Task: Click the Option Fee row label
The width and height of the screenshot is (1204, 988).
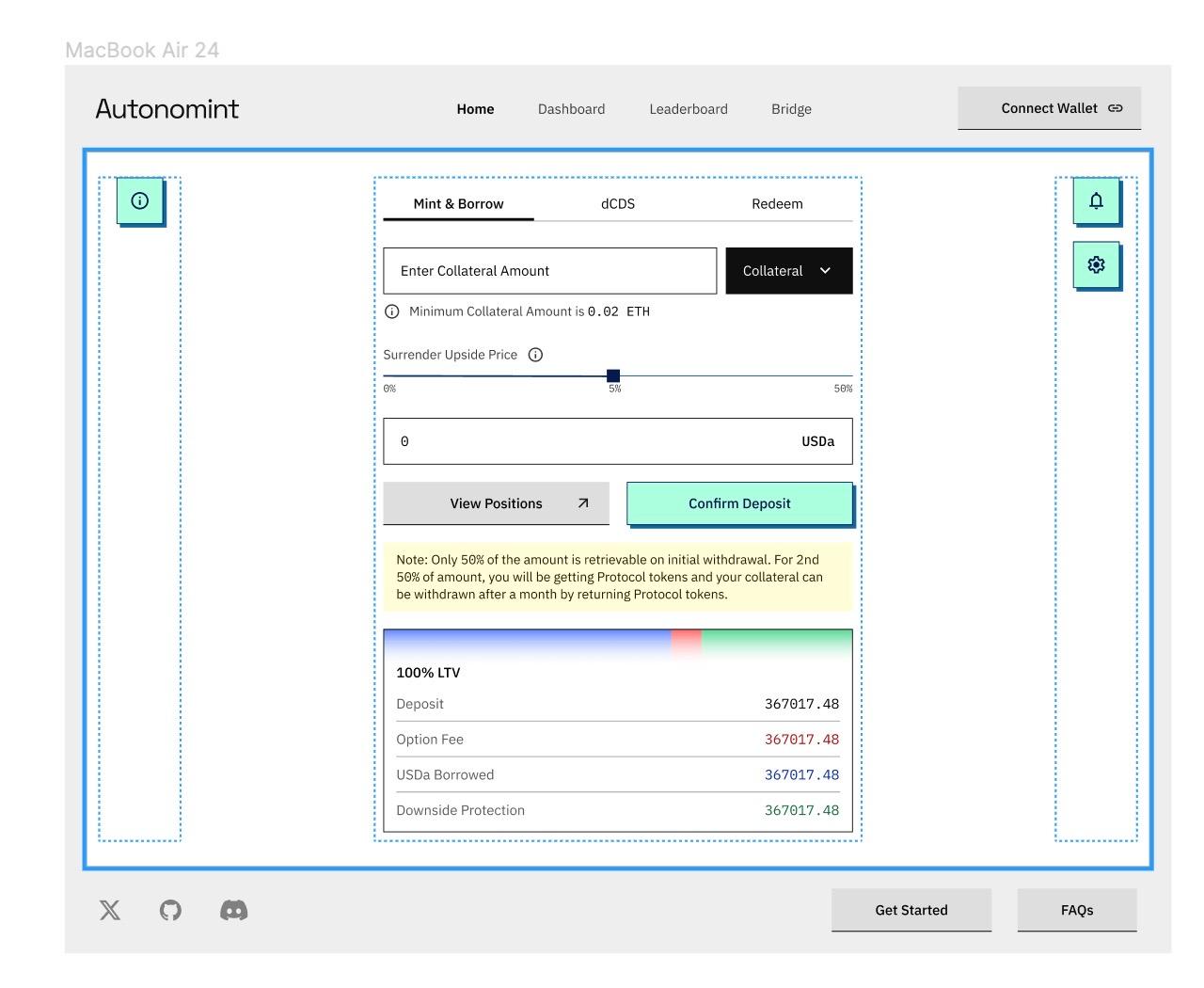Action: pyautogui.click(x=430, y=740)
